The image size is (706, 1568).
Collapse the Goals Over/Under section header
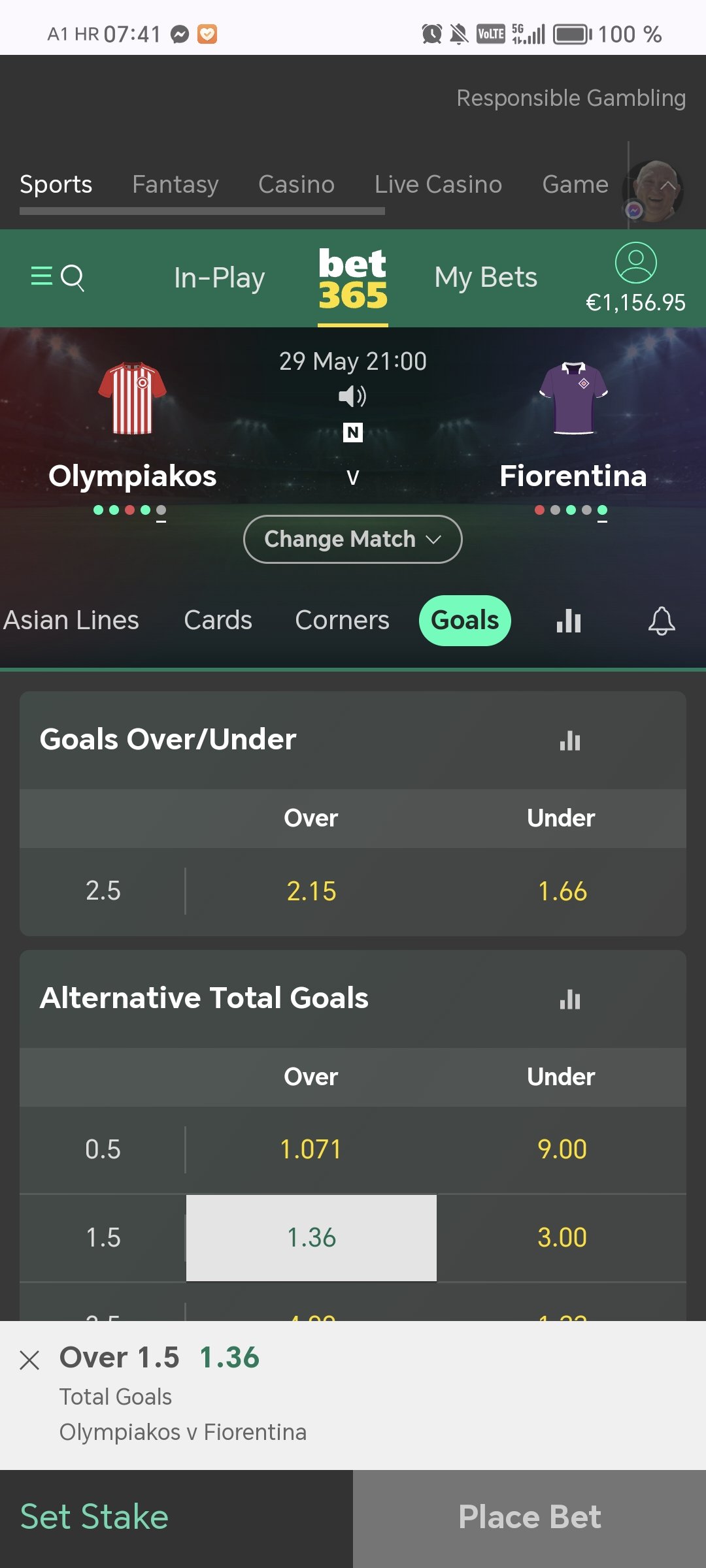click(353, 740)
